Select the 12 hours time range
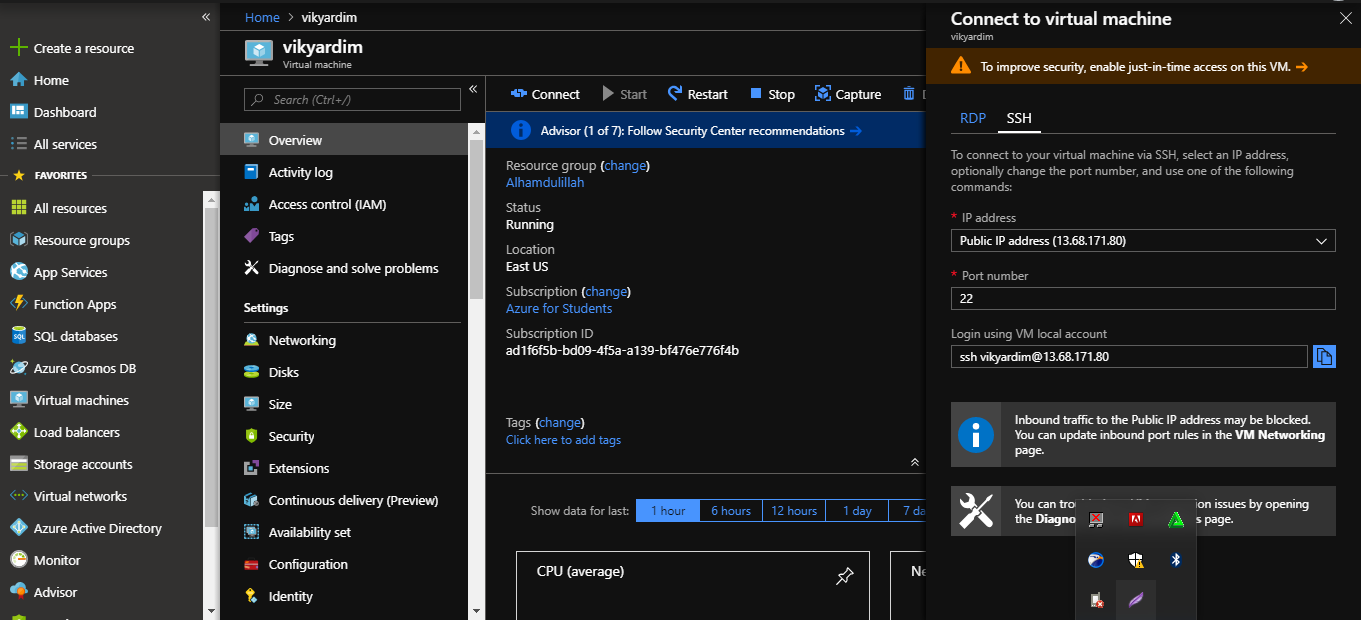This screenshot has width=1361, height=620. click(x=794, y=511)
